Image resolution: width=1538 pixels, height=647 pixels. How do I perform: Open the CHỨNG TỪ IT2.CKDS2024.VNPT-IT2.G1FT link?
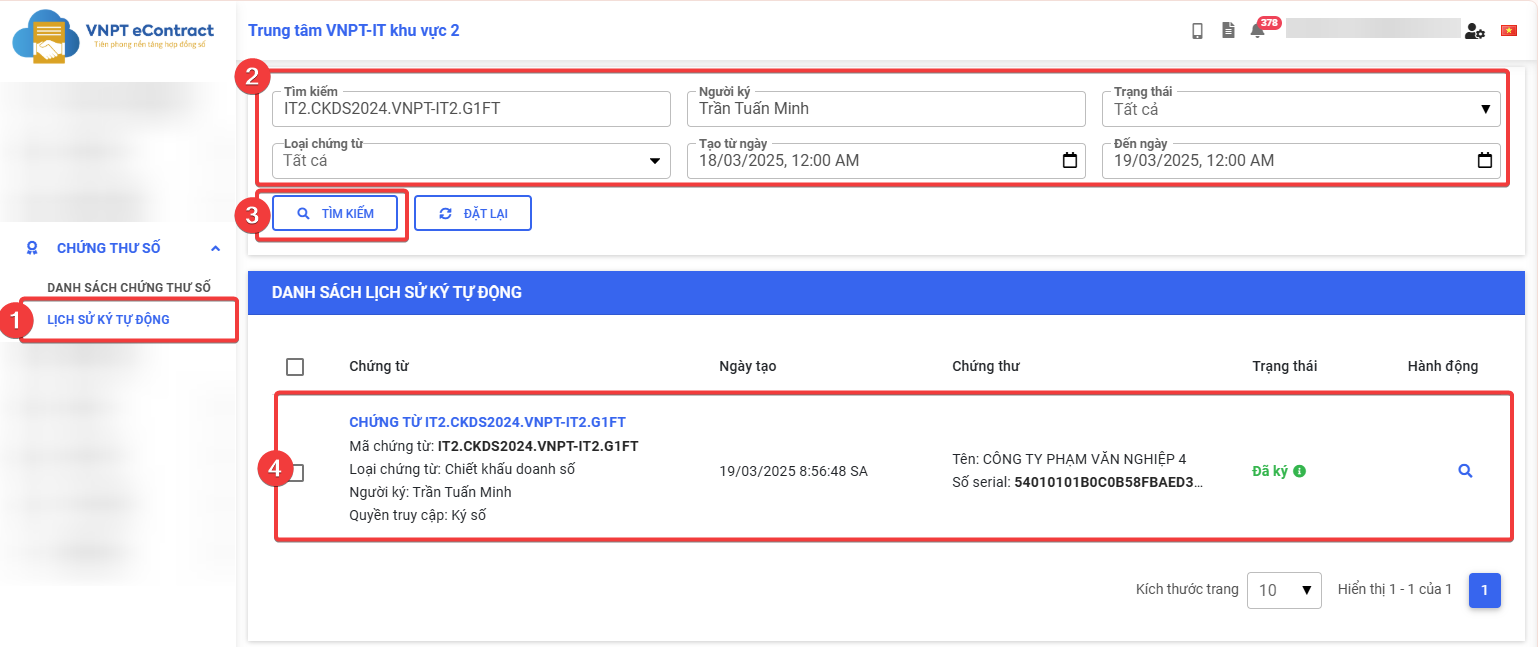click(x=487, y=422)
